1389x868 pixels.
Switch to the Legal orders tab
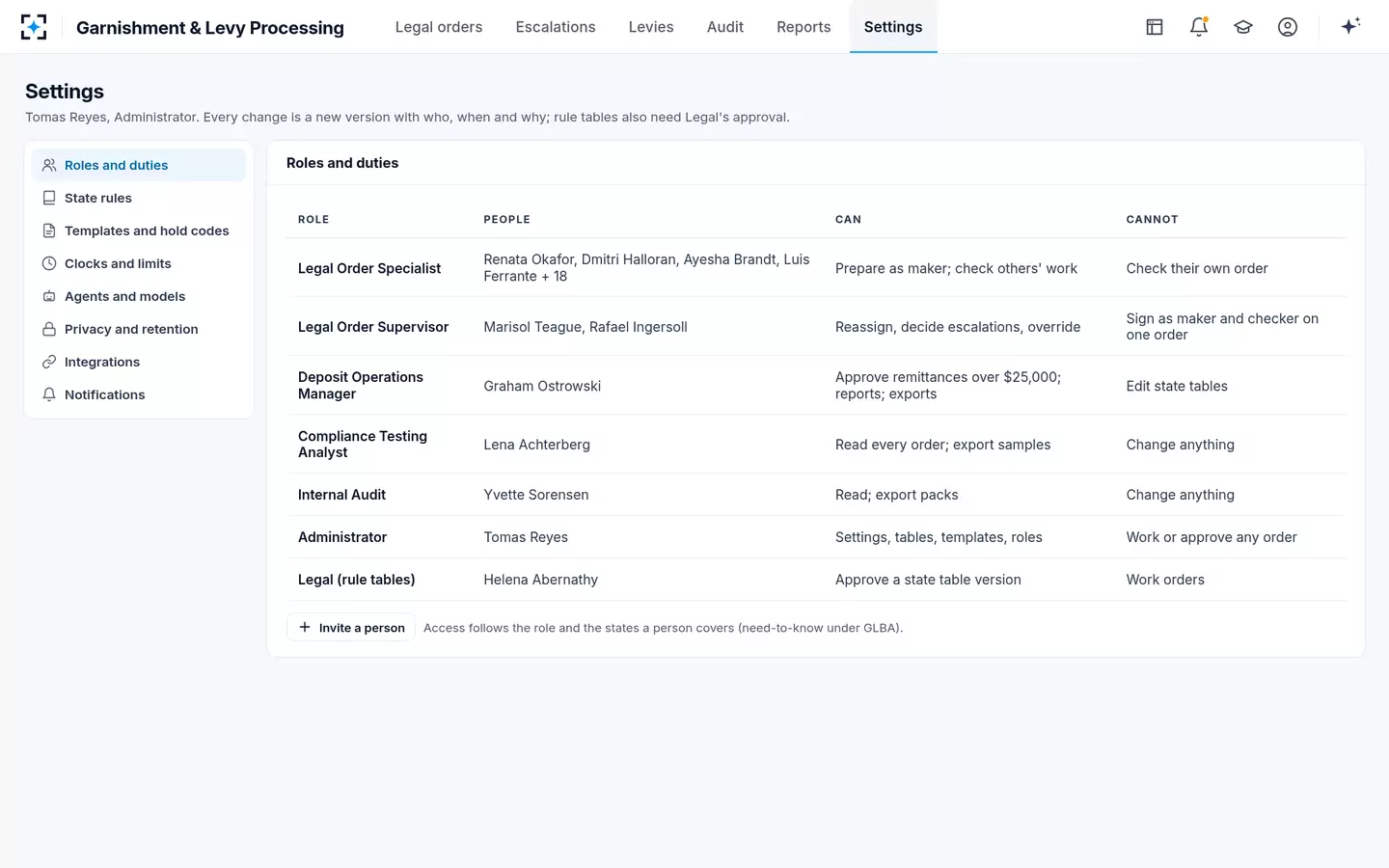point(439,27)
